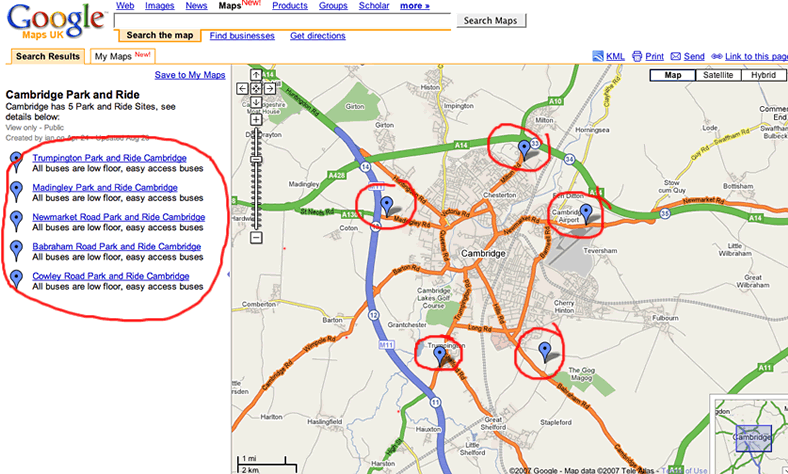Select the Get directions tab

point(318,36)
